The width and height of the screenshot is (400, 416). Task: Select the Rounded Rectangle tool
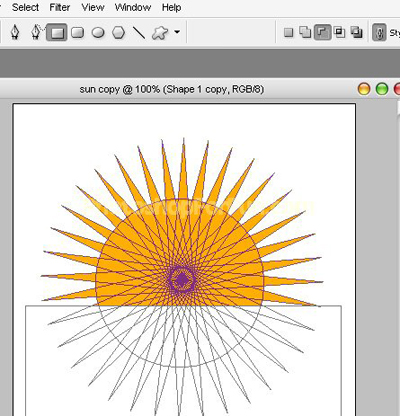tap(77, 32)
